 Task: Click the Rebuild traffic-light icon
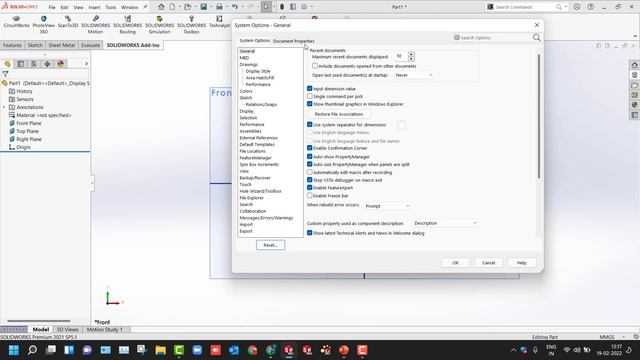282,7
